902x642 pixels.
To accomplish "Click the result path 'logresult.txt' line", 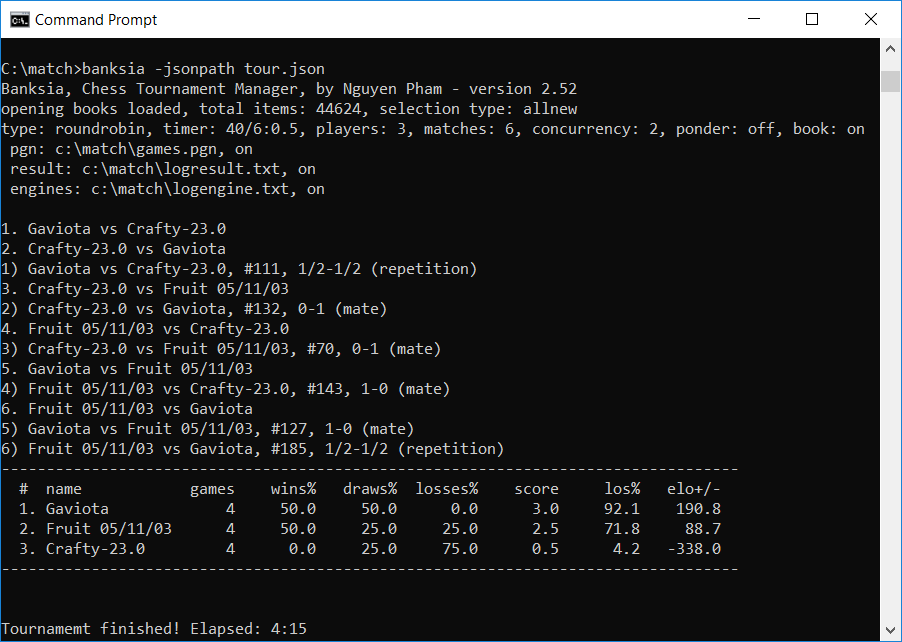I will 163,169.
